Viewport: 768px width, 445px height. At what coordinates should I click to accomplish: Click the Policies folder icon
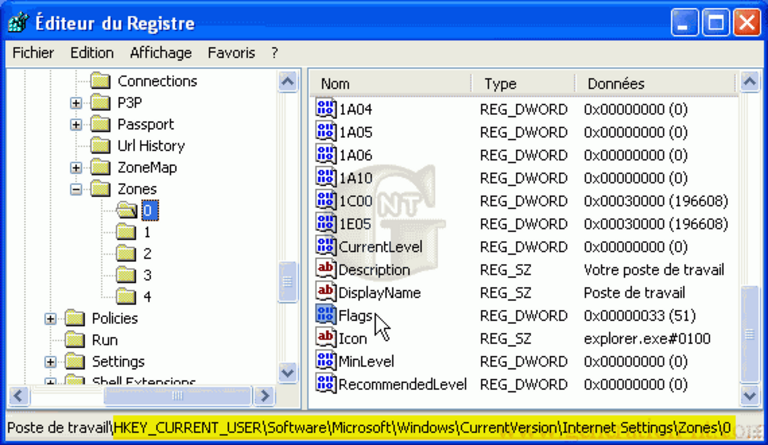coord(75,318)
